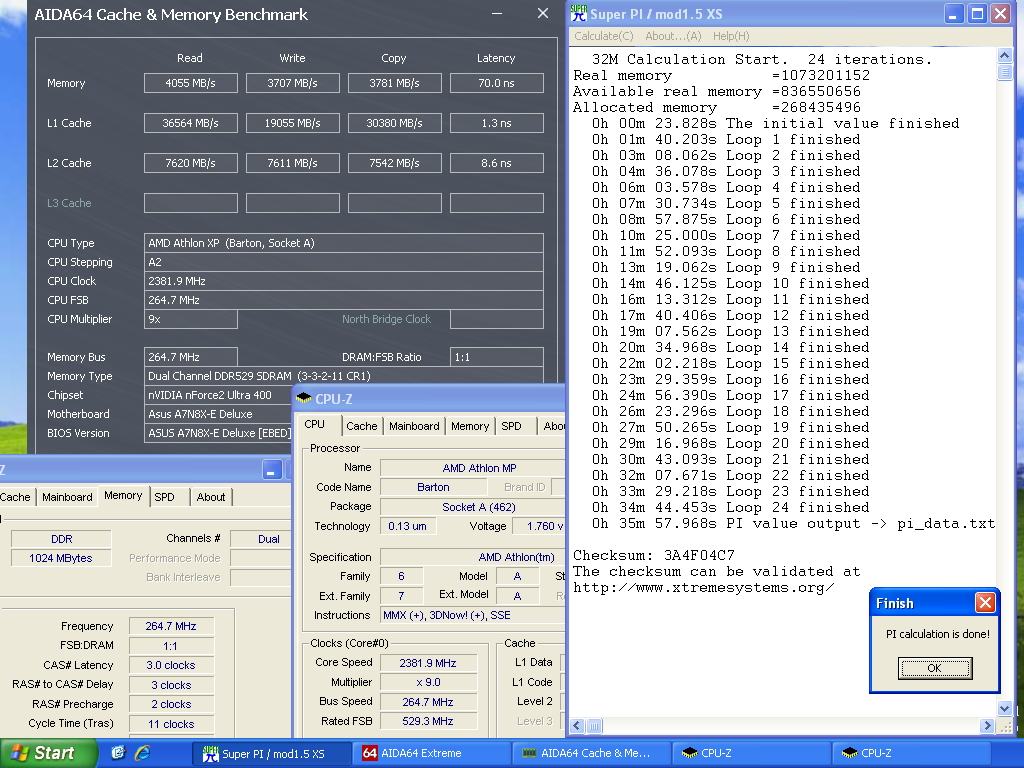Click the Instructions field MMX (+), 3DNow! (+), SSE

click(473, 615)
